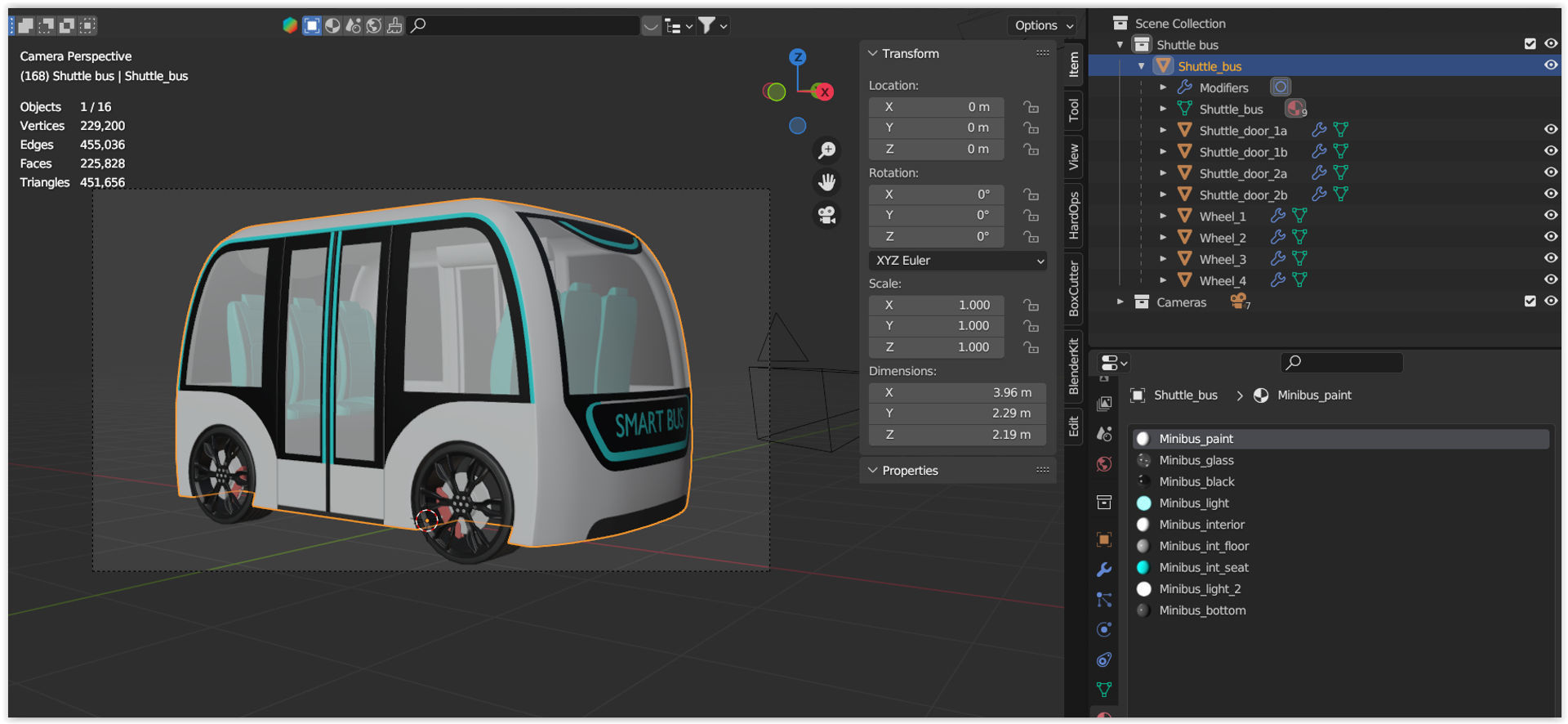1568x724 pixels.
Task: Snap view to green Y axis on gizmo
Action: point(776,92)
